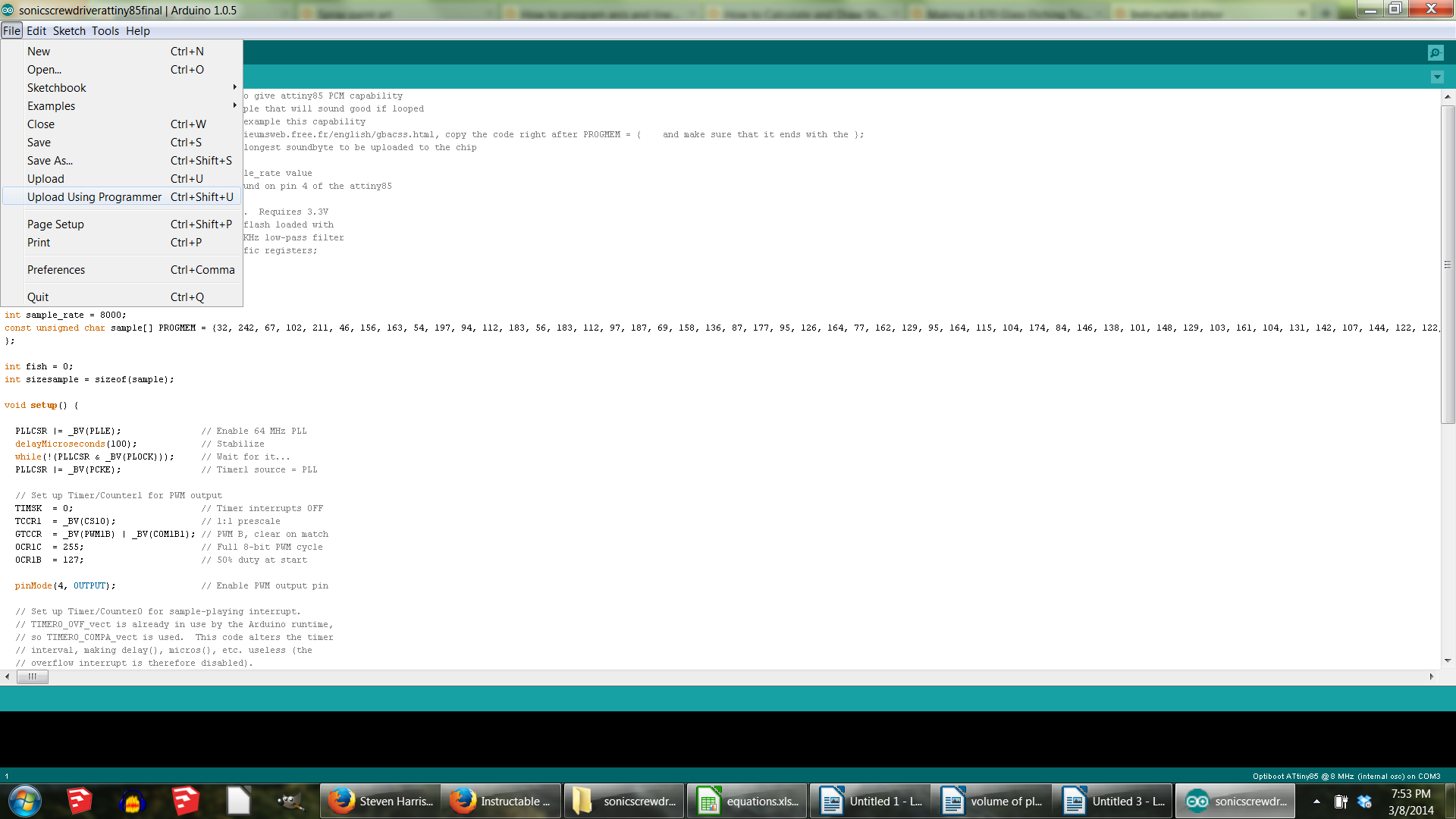1456x819 pixels.
Task: Open the sonicscrewdr folder taskbar item
Action: tap(623, 801)
